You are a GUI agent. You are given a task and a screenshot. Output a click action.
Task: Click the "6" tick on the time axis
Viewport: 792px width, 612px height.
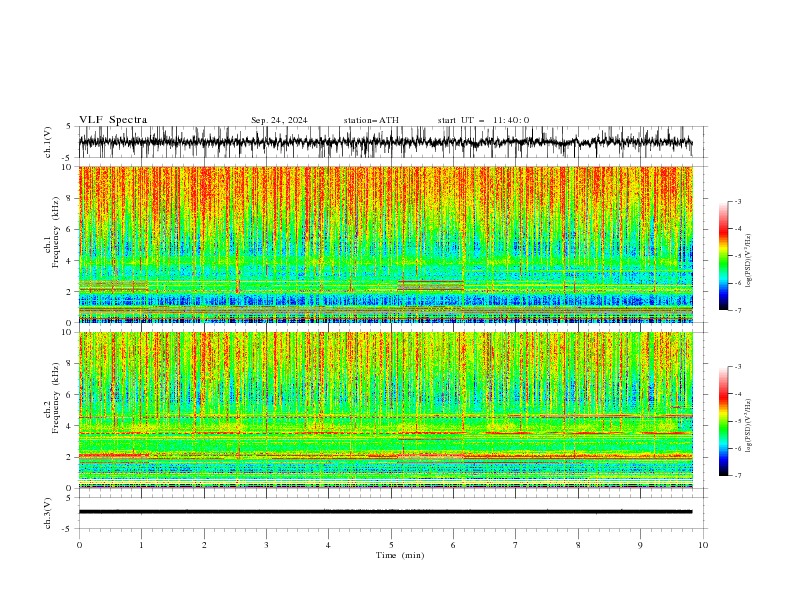point(453,545)
